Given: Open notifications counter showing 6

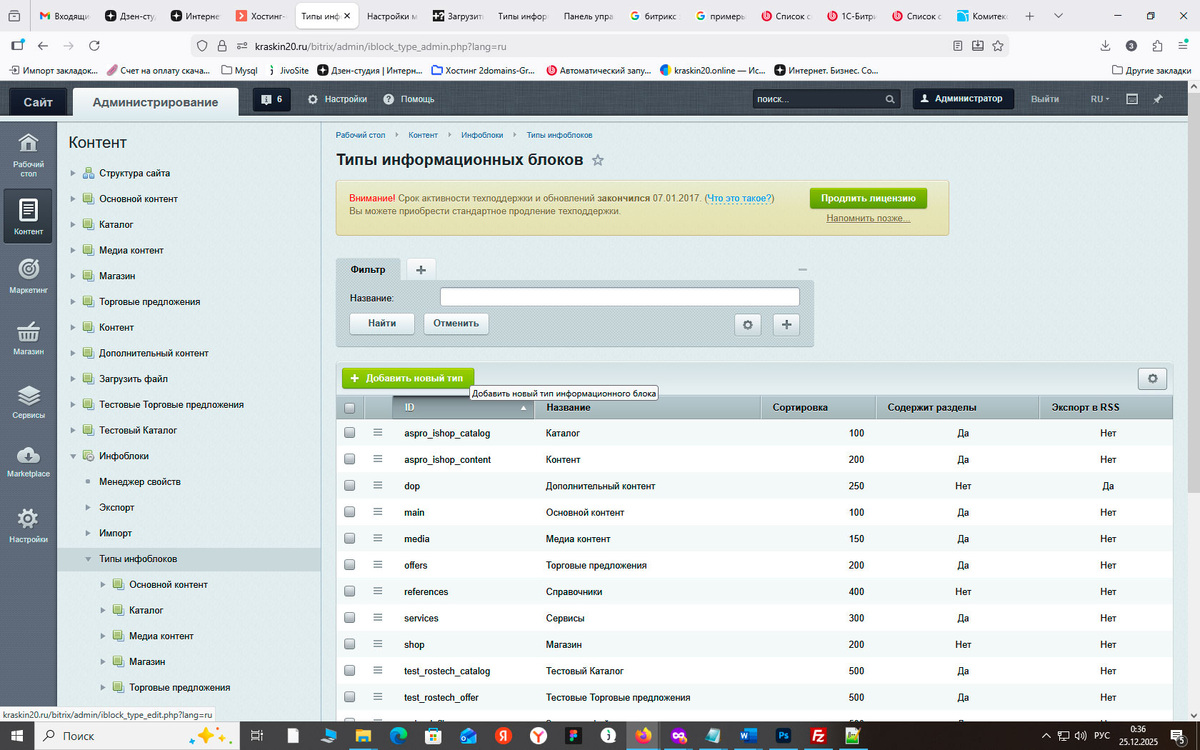Looking at the screenshot, I should 272,99.
